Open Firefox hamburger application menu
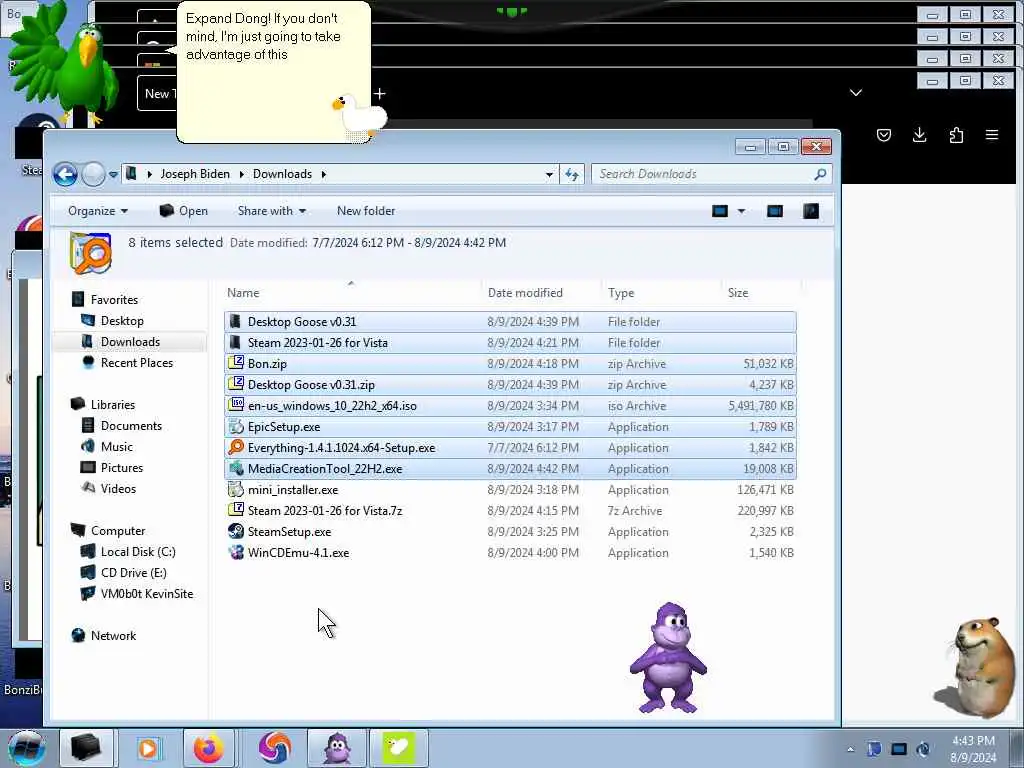Screen dimensions: 1024x768 992,135
